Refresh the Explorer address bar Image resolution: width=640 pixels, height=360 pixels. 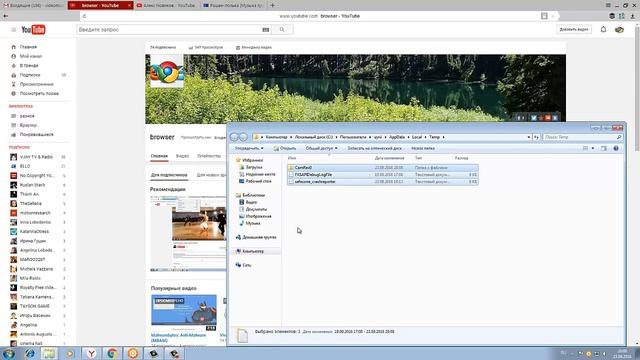536,137
